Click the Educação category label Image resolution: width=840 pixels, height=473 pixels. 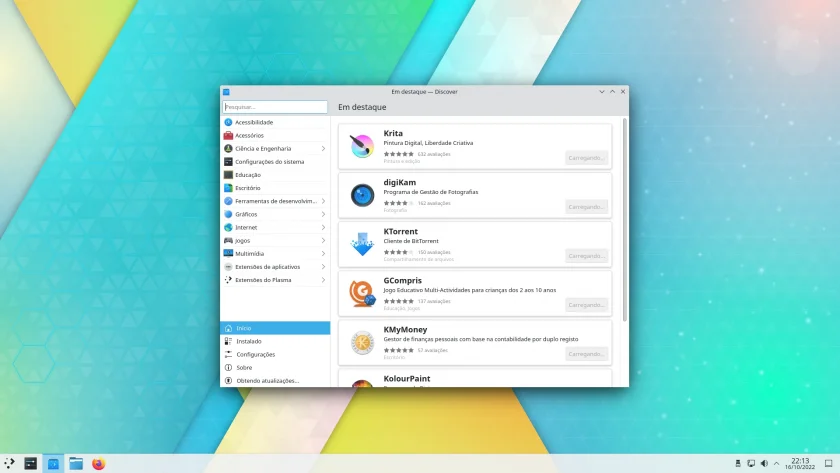[x=248, y=175]
